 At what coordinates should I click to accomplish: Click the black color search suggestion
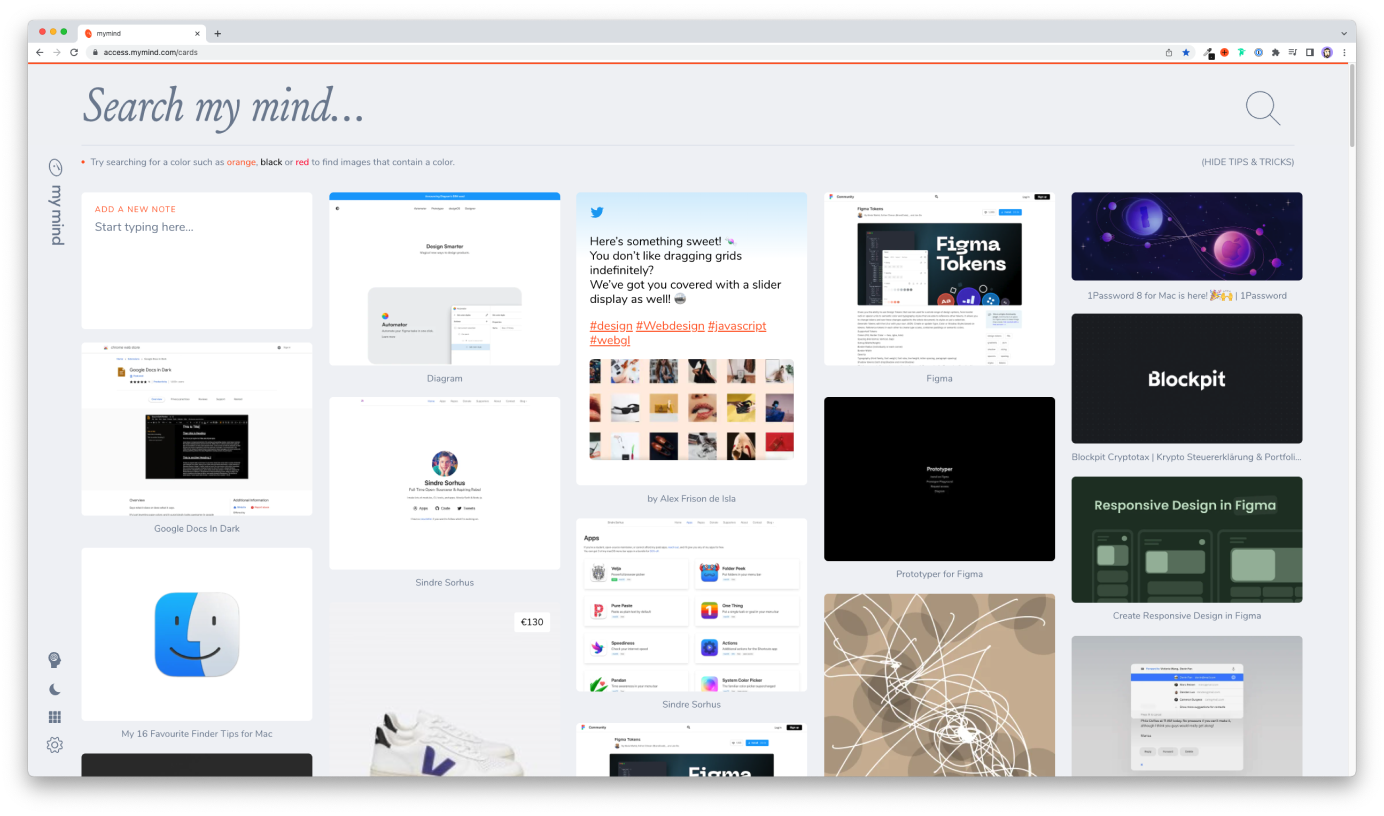271,162
